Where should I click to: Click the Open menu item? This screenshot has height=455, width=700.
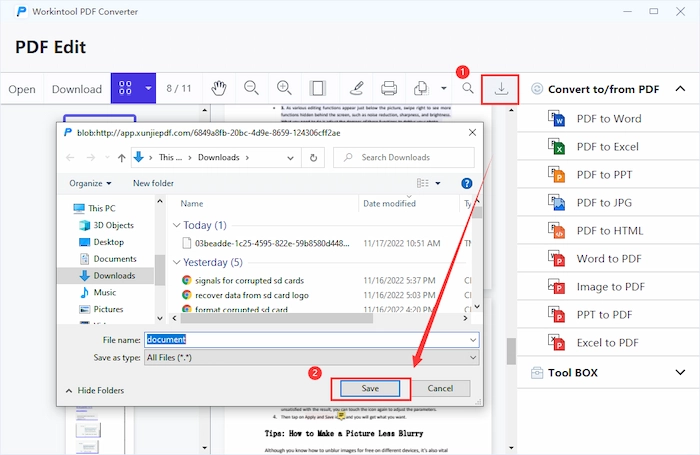click(22, 89)
